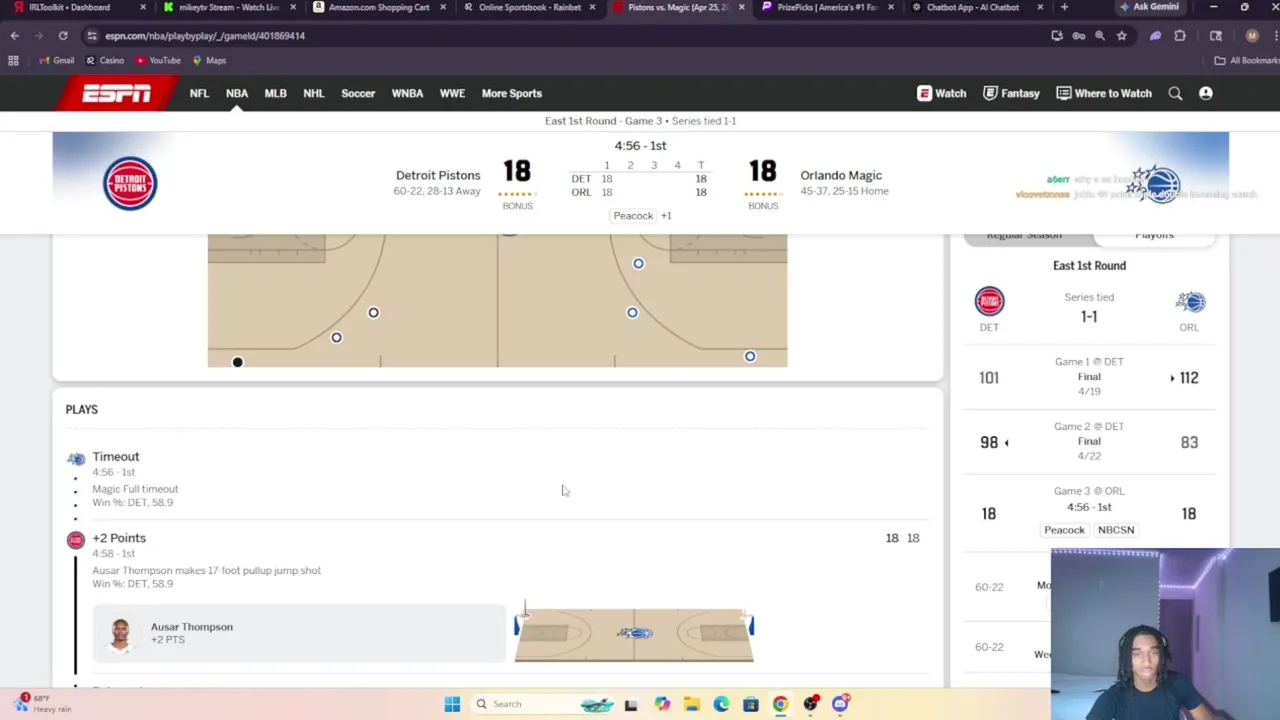This screenshot has height=720, width=1280.
Task: Open the OBS icon in the taskbar
Action: 810,704
